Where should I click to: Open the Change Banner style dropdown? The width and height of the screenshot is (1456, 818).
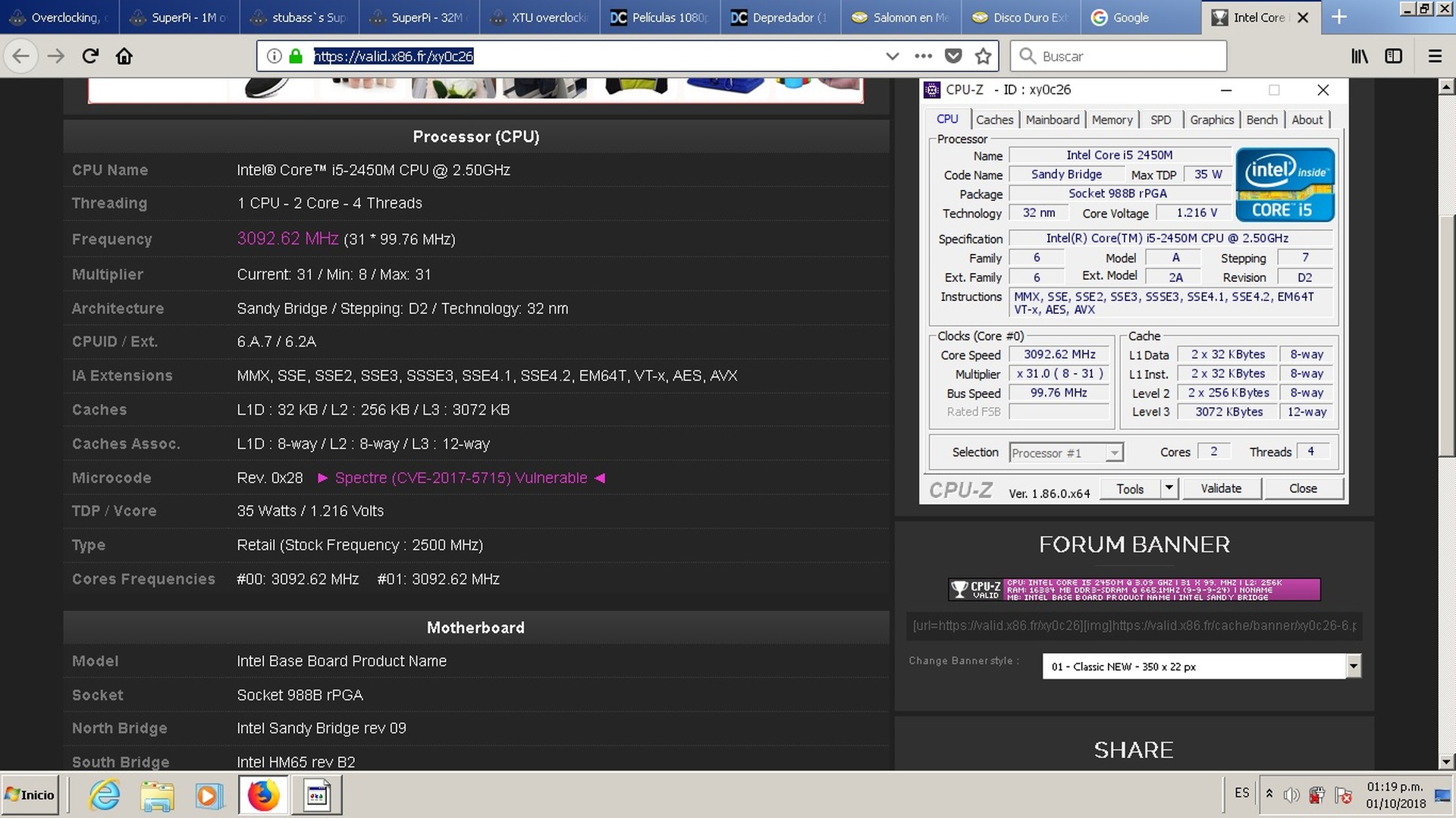(x=1201, y=666)
